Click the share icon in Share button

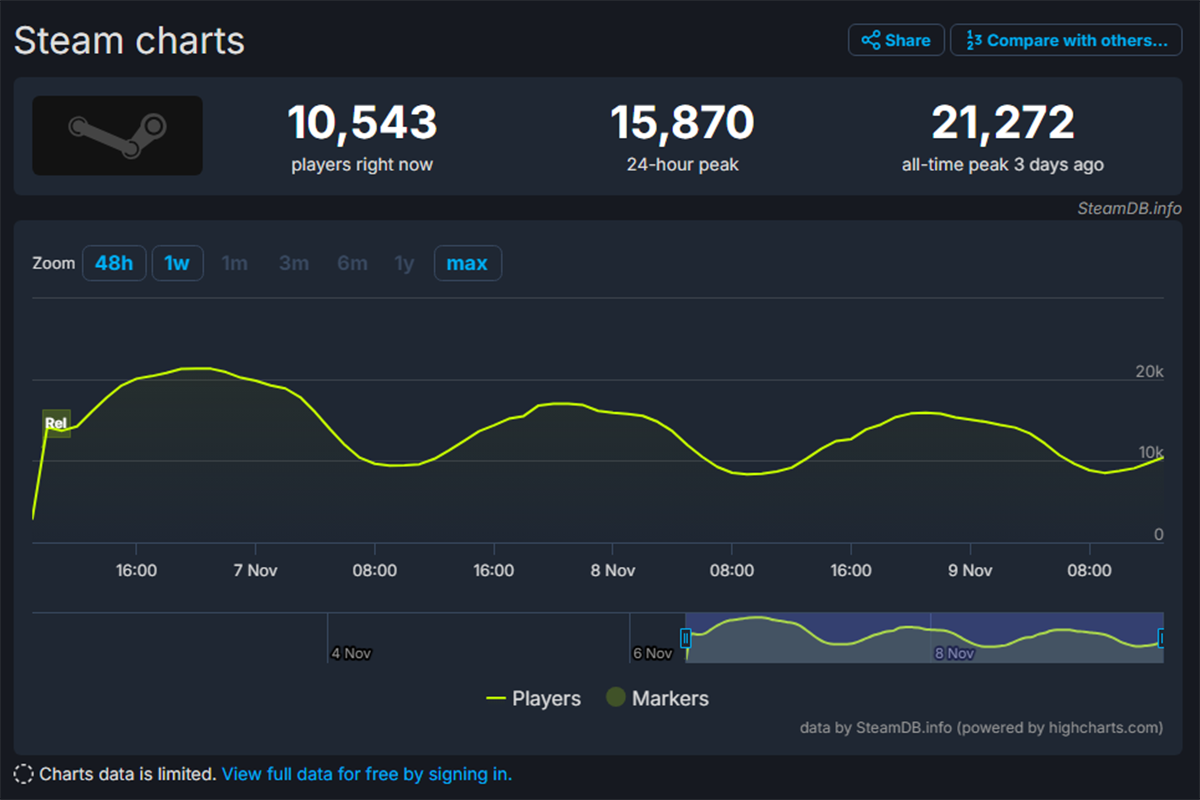click(x=871, y=40)
